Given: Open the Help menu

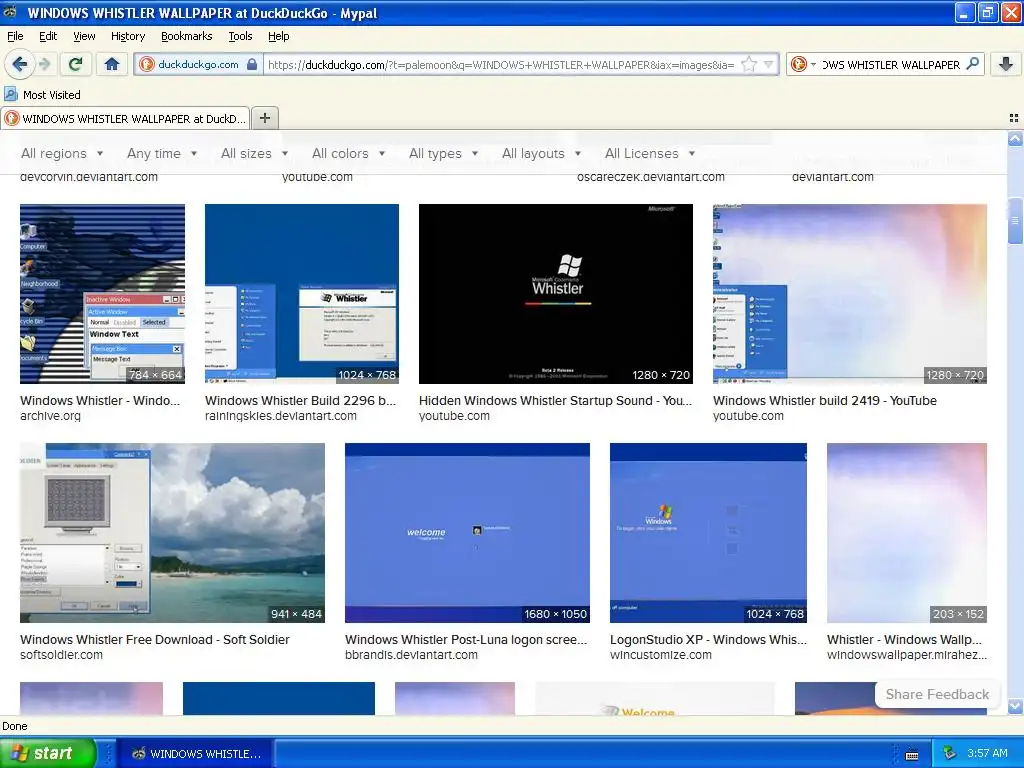Looking at the screenshot, I should click(x=278, y=36).
